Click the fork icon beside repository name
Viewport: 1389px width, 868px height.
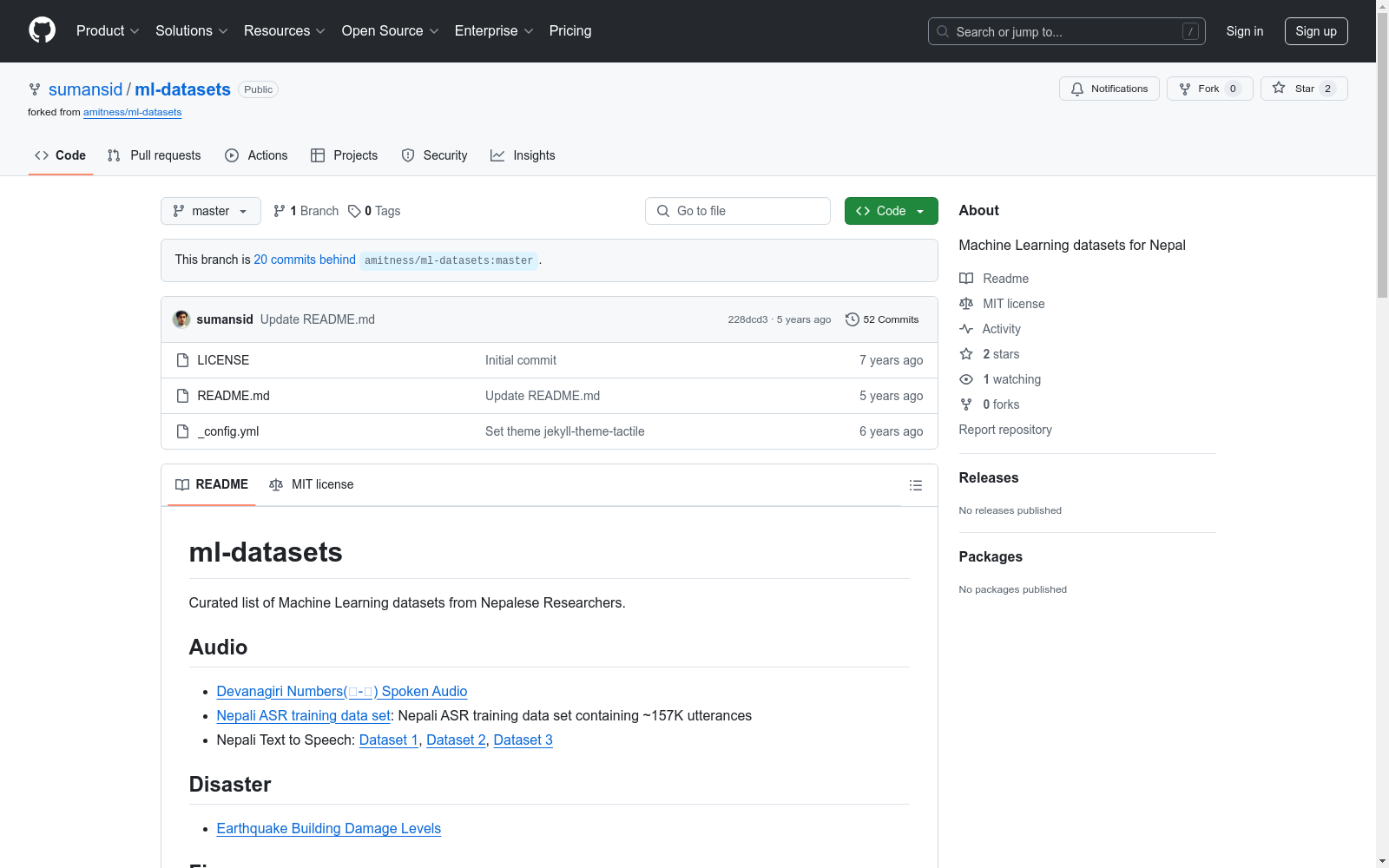click(x=35, y=89)
